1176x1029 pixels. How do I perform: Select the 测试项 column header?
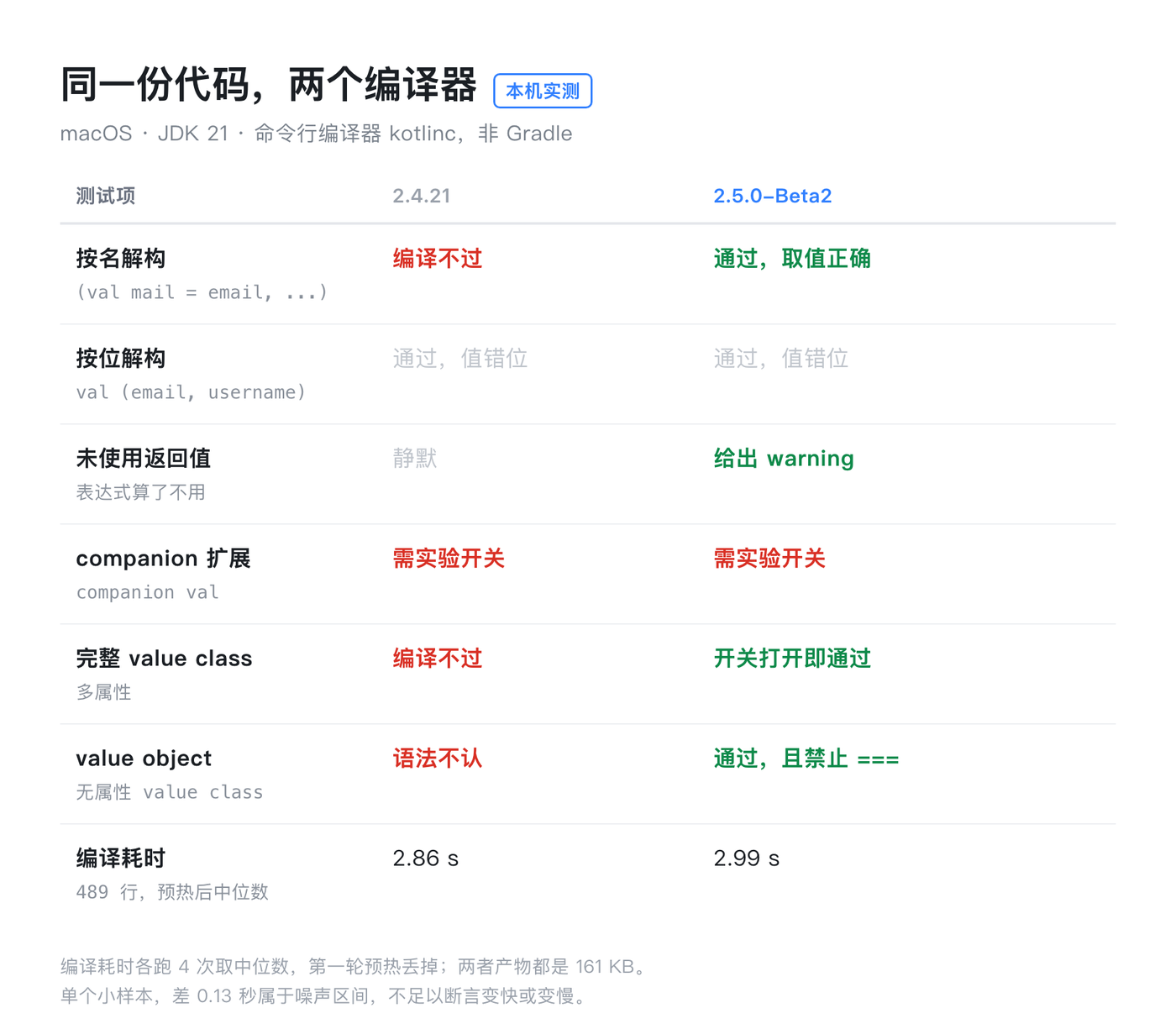[x=106, y=196]
